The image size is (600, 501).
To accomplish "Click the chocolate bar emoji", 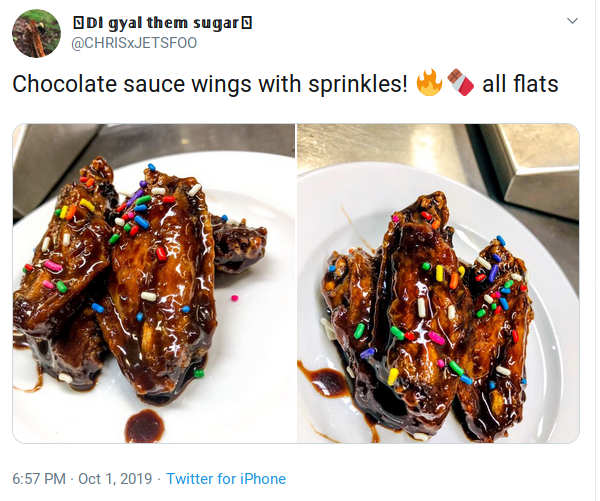I will 458,84.
